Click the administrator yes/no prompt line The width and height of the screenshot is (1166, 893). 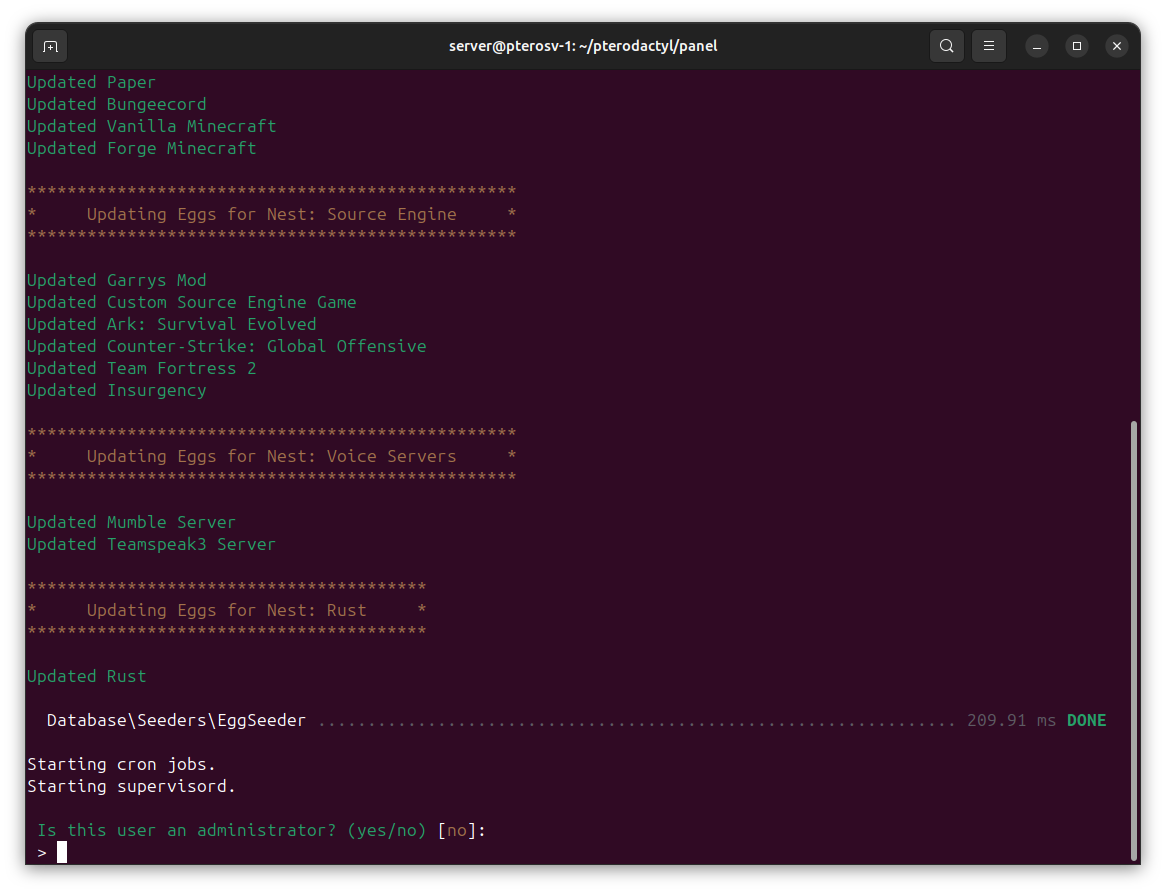(x=260, y=830)
